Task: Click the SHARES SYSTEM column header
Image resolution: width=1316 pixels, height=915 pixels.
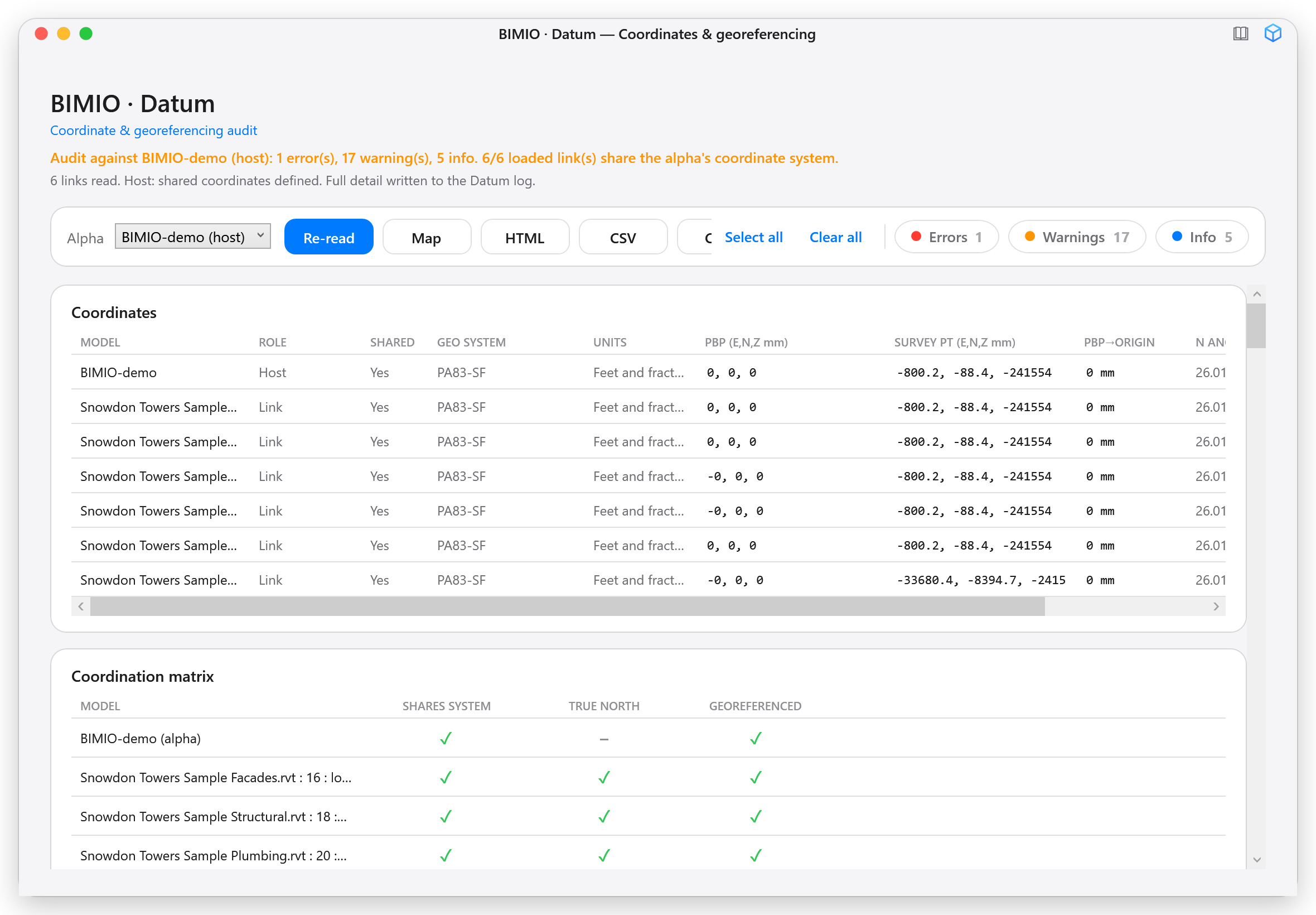Action: point(446,706)
